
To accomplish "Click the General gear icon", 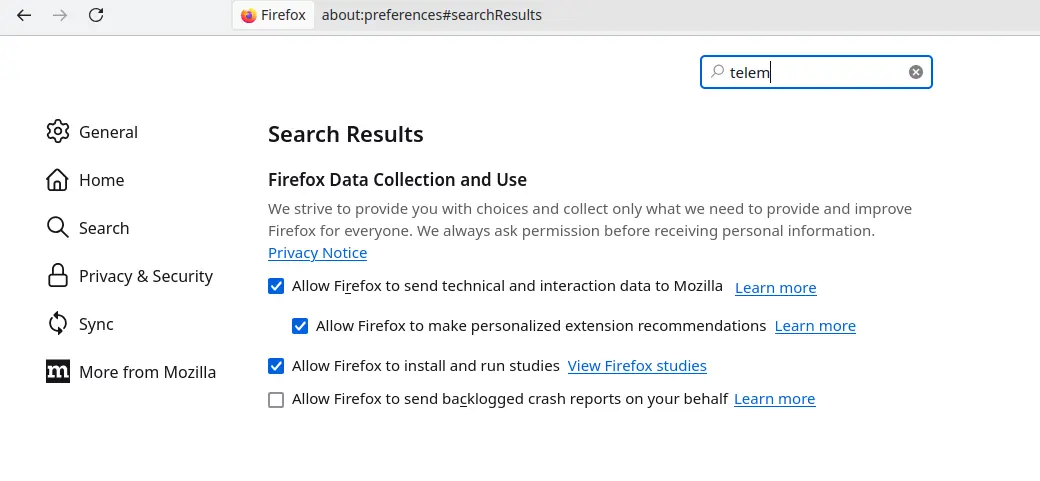I will pyautogui.click(x=58, y=132).
